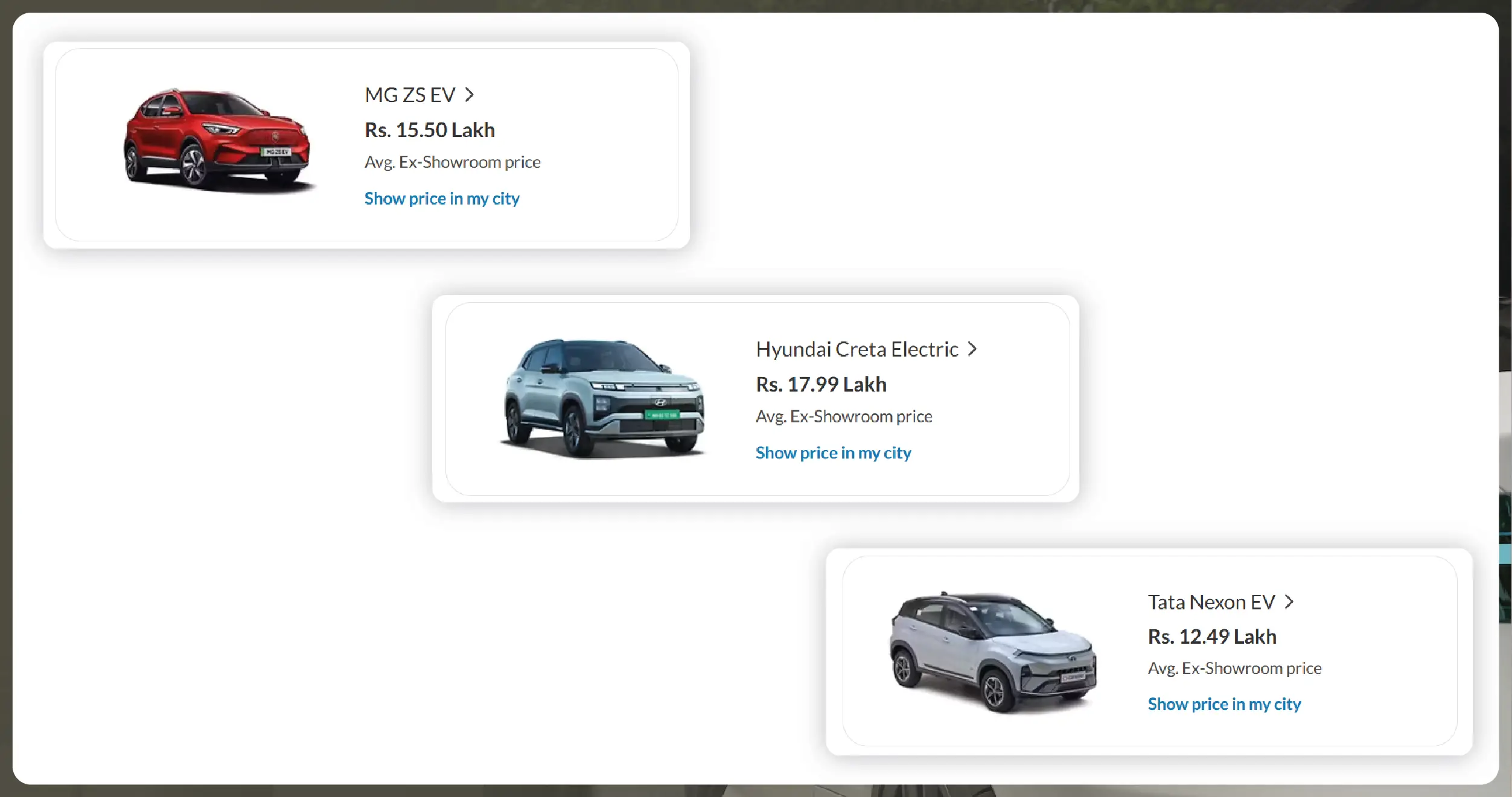Show price in my city for MG ZS EV

tap(441, 198)
